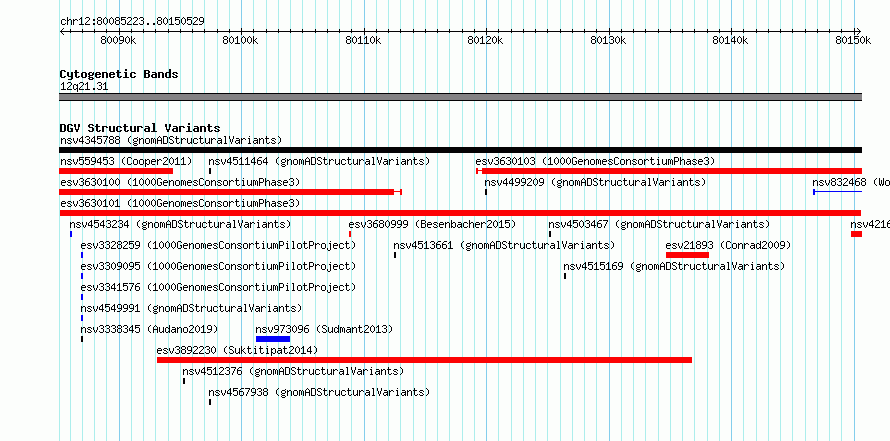Image resolution: width=890 pixels, height=441 pixels.
Task: Open the esv3630100 variant label
Action: coord(180,182)
